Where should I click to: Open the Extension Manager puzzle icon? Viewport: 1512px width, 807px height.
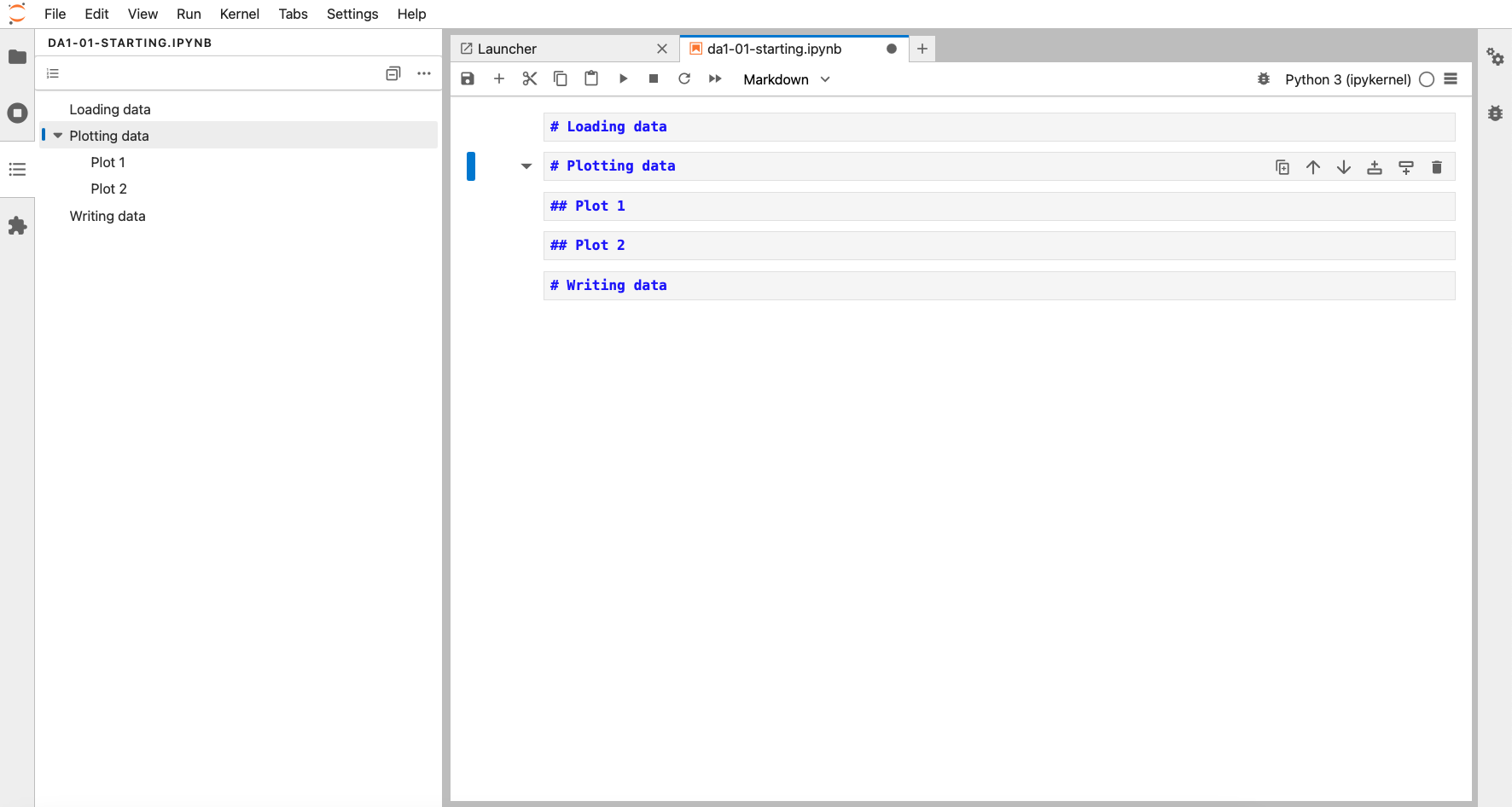[x=17, y=225]
